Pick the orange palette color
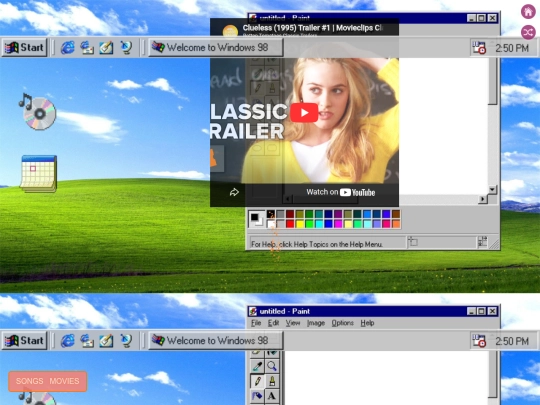Image resolution: width=540 pixels, height=405 pixels. click(396, 224)
